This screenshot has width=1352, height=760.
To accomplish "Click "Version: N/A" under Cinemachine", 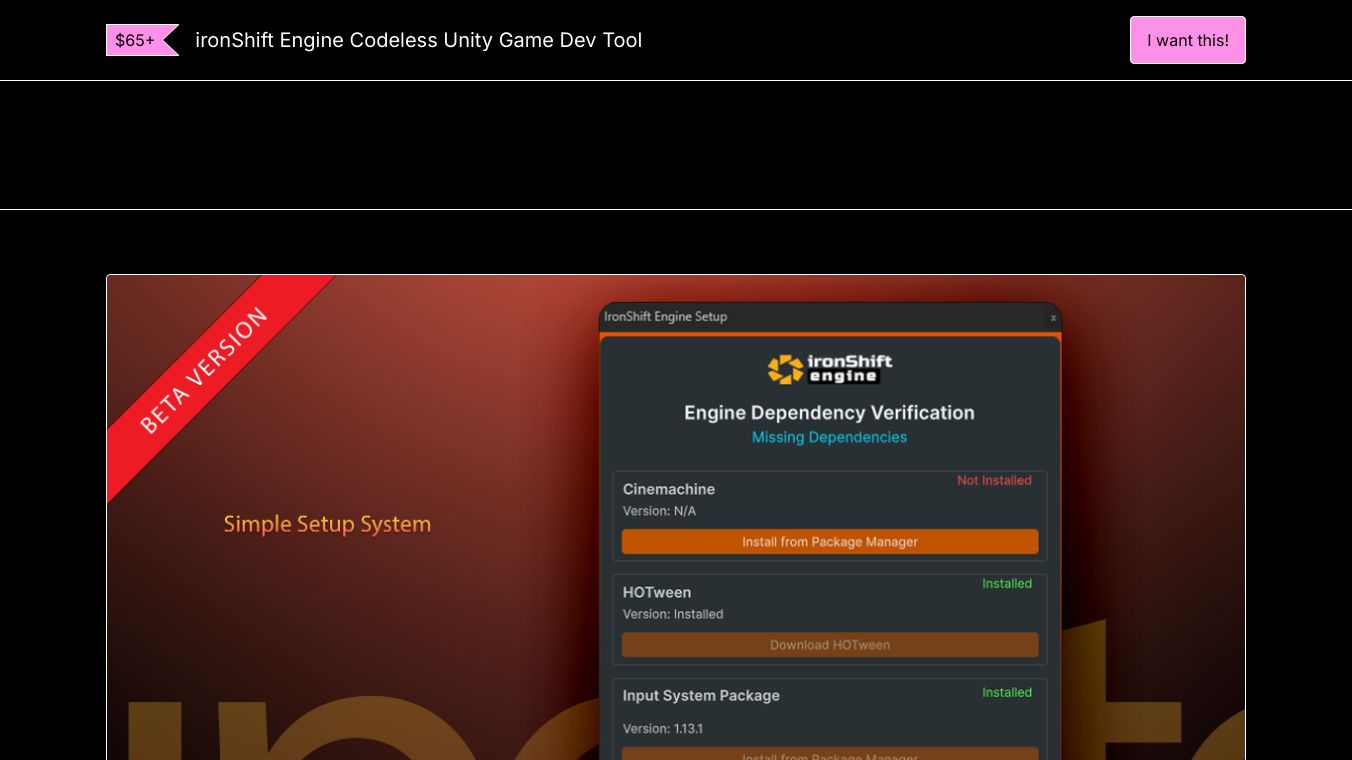I will pyautogui.click(x=659, y=511).
